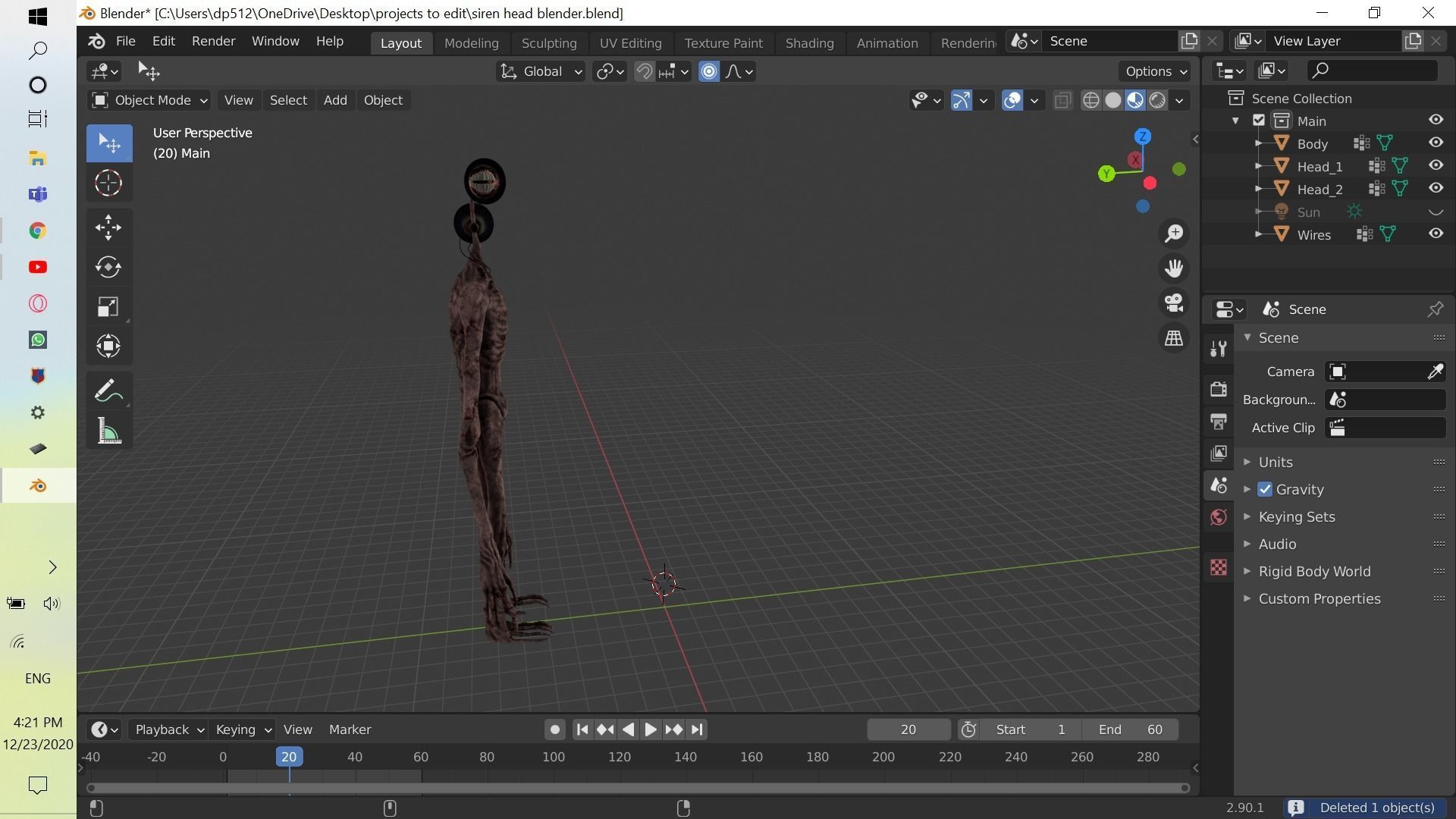Hide the Wires object in outliner
The image size is (1456, 819).
[1436, 234]
